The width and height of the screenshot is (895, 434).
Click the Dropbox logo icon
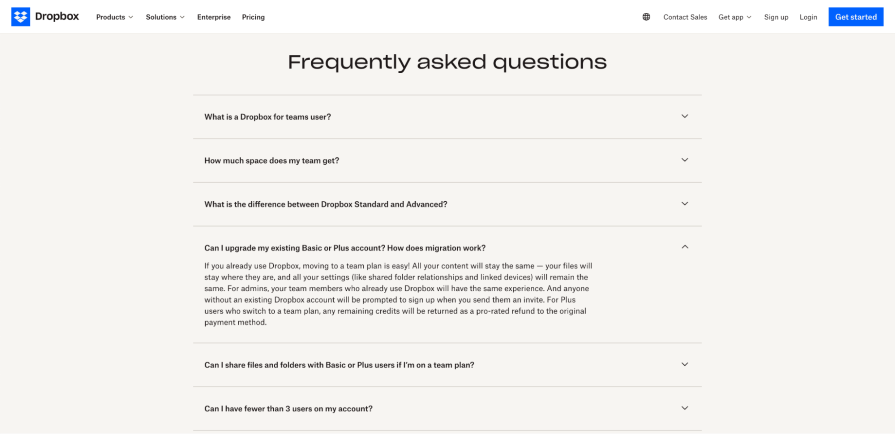(20, 17)
